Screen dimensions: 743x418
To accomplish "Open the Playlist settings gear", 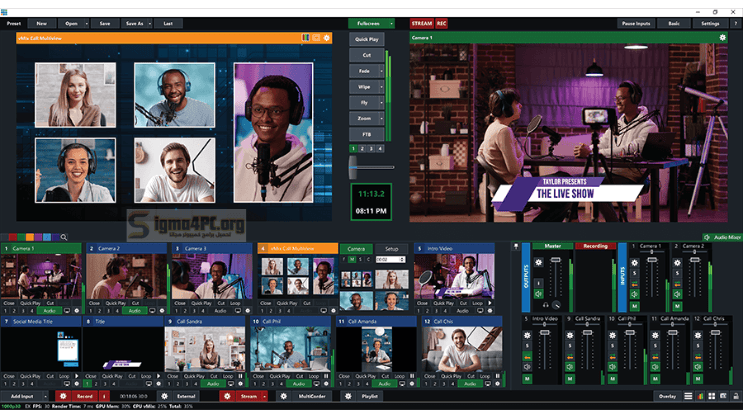I will [350, 396].
